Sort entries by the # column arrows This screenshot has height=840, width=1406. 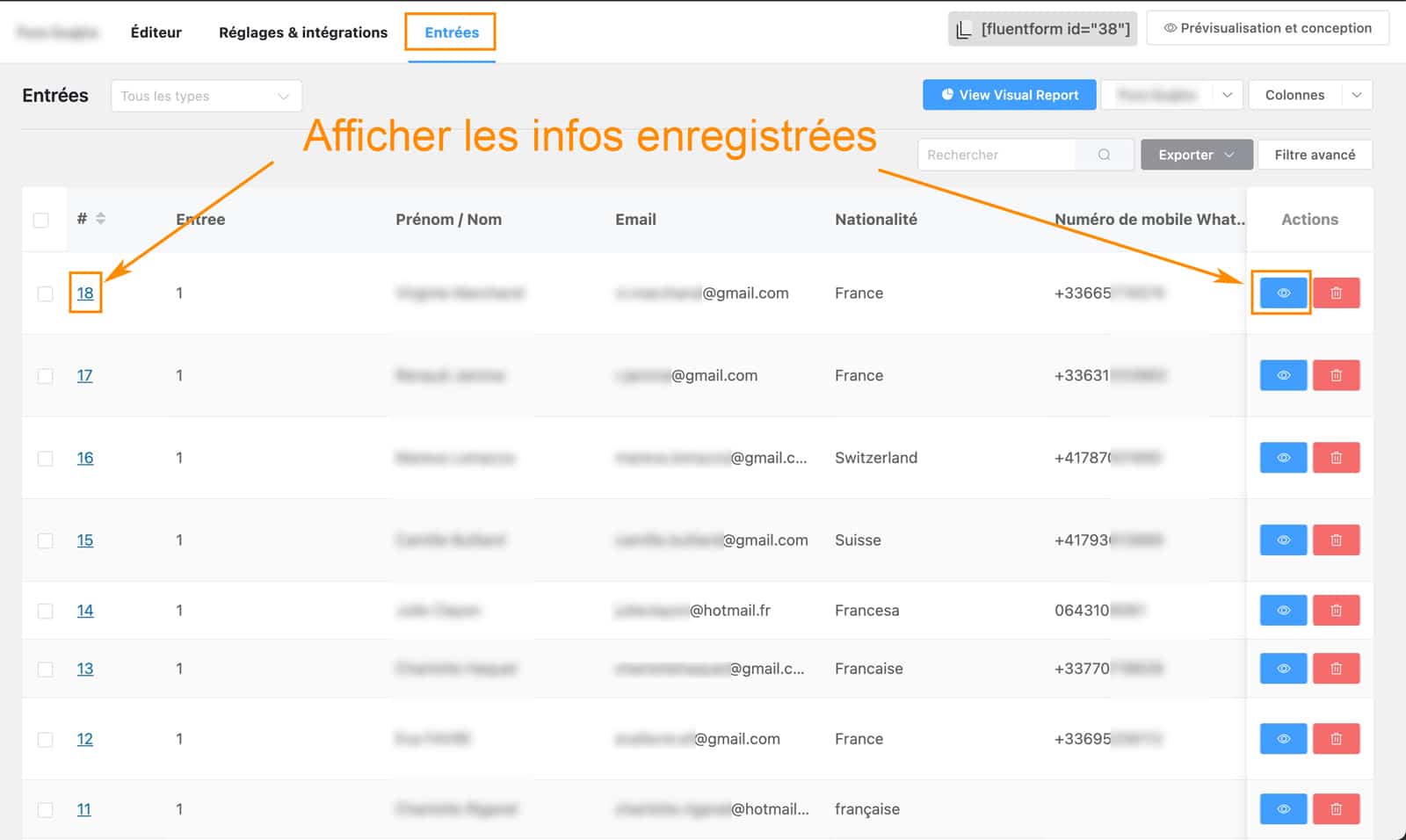pos(101,219)
